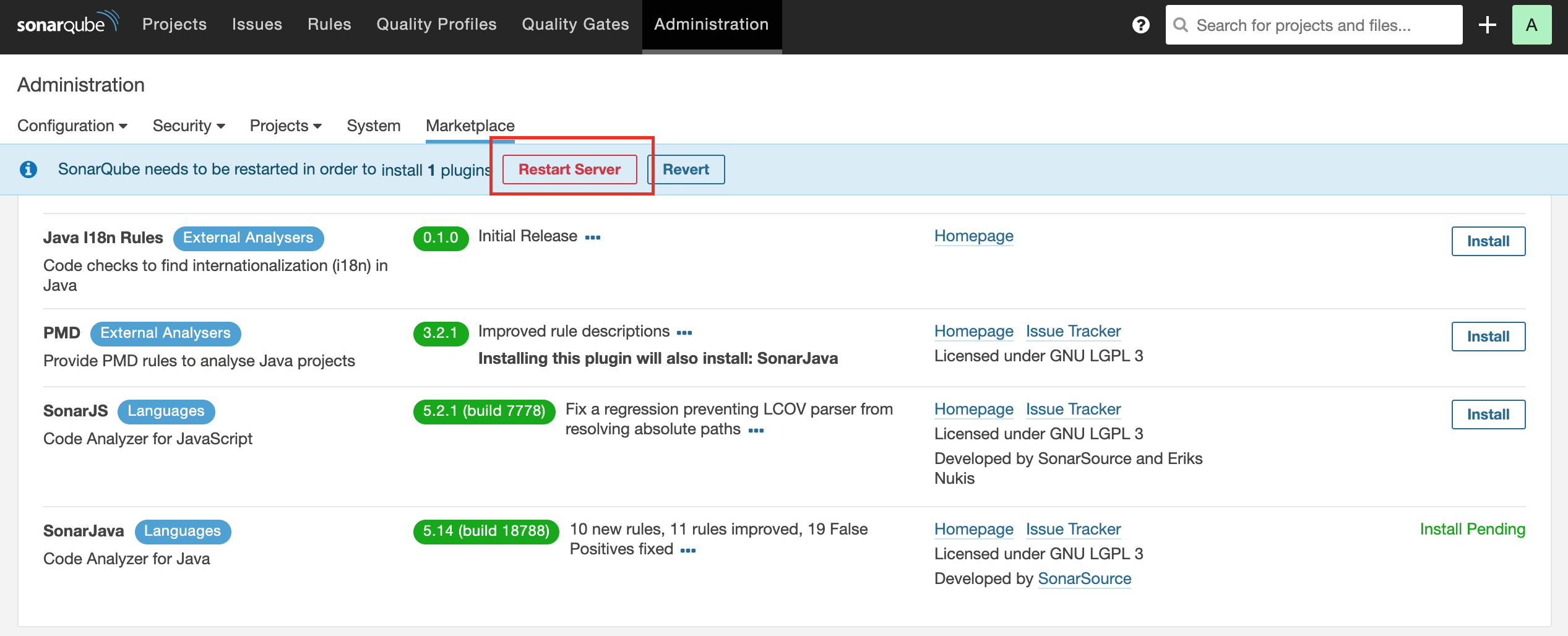The height and width of the screenshot is (636, 1568).
Task: Click the External Analysers tag on Java I18n Rules
Action: (248, 238)
